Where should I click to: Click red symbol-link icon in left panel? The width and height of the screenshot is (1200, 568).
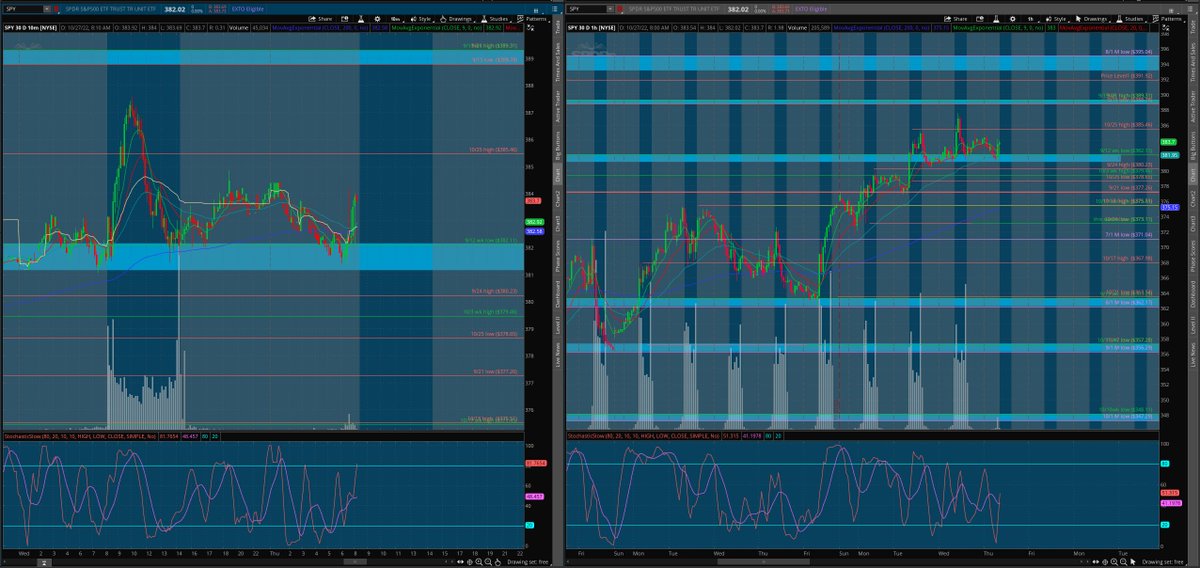[56, 9]
